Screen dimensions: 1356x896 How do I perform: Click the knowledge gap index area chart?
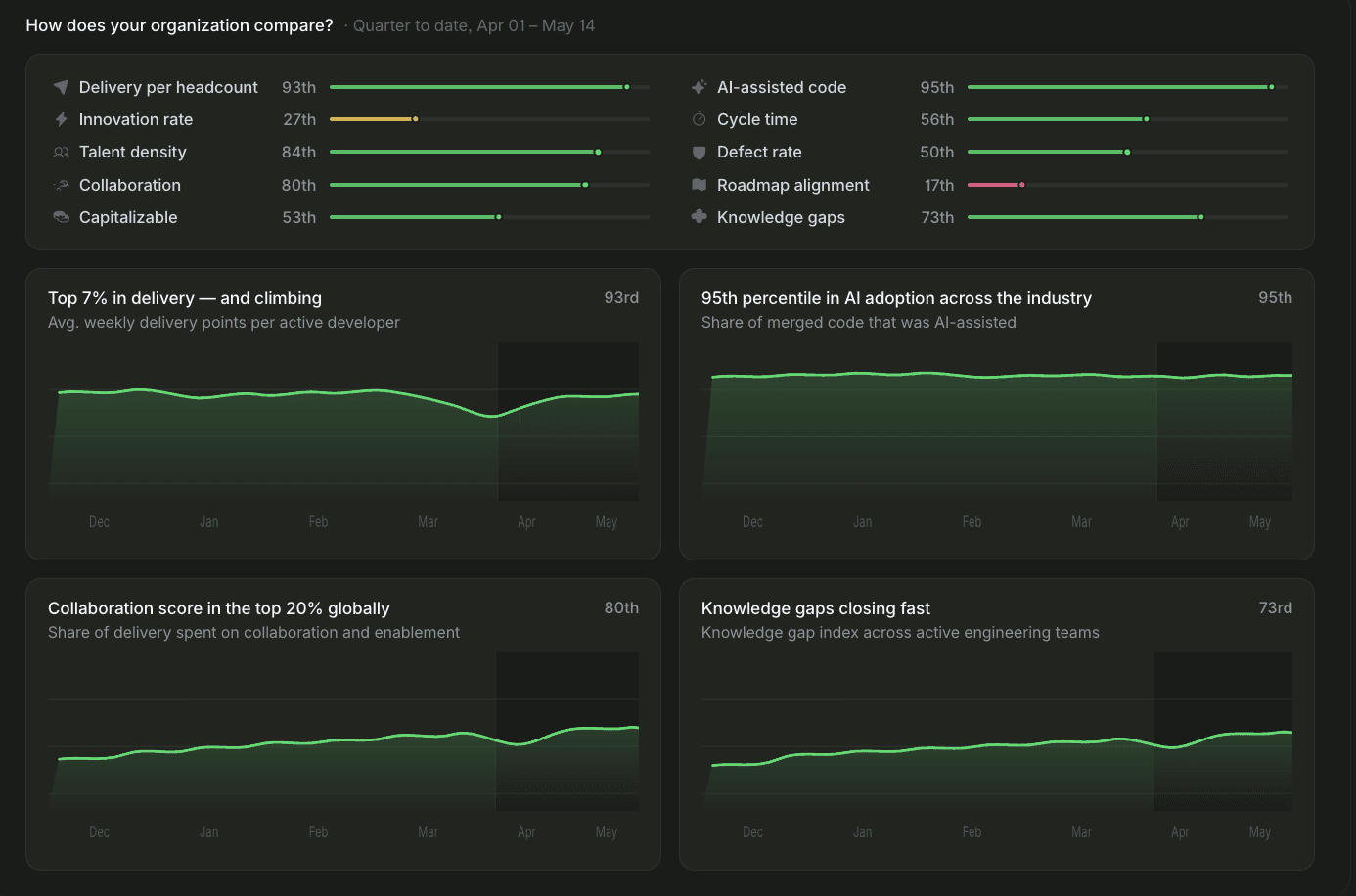tap(997, 732)
